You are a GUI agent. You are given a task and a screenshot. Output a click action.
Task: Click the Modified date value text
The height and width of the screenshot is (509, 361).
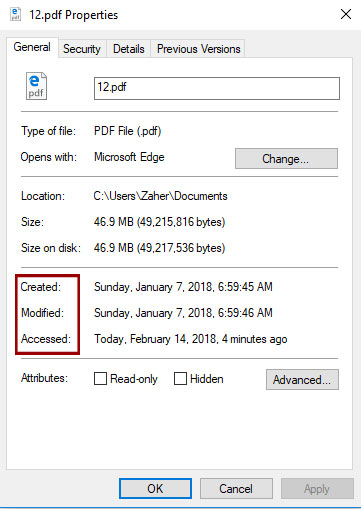[x=183, y=313]
